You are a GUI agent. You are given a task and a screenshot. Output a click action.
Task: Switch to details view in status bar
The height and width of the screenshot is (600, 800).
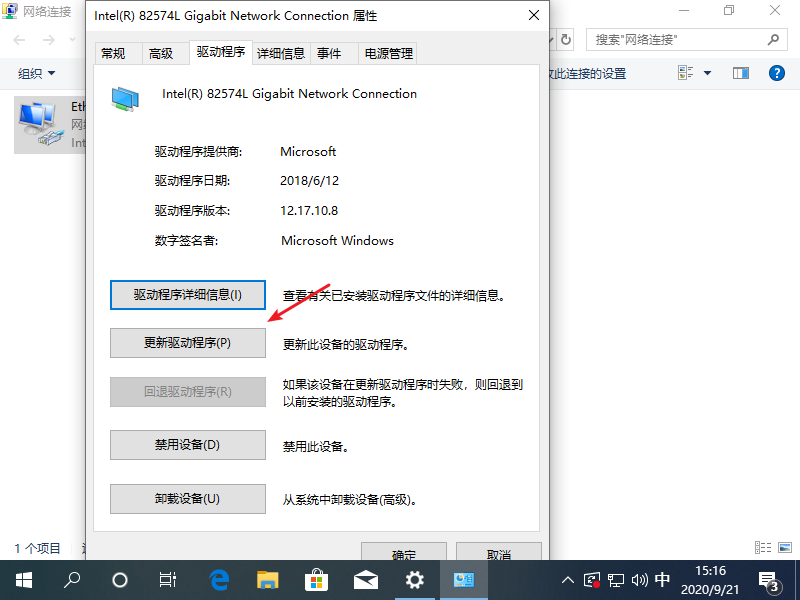(763, 548)
